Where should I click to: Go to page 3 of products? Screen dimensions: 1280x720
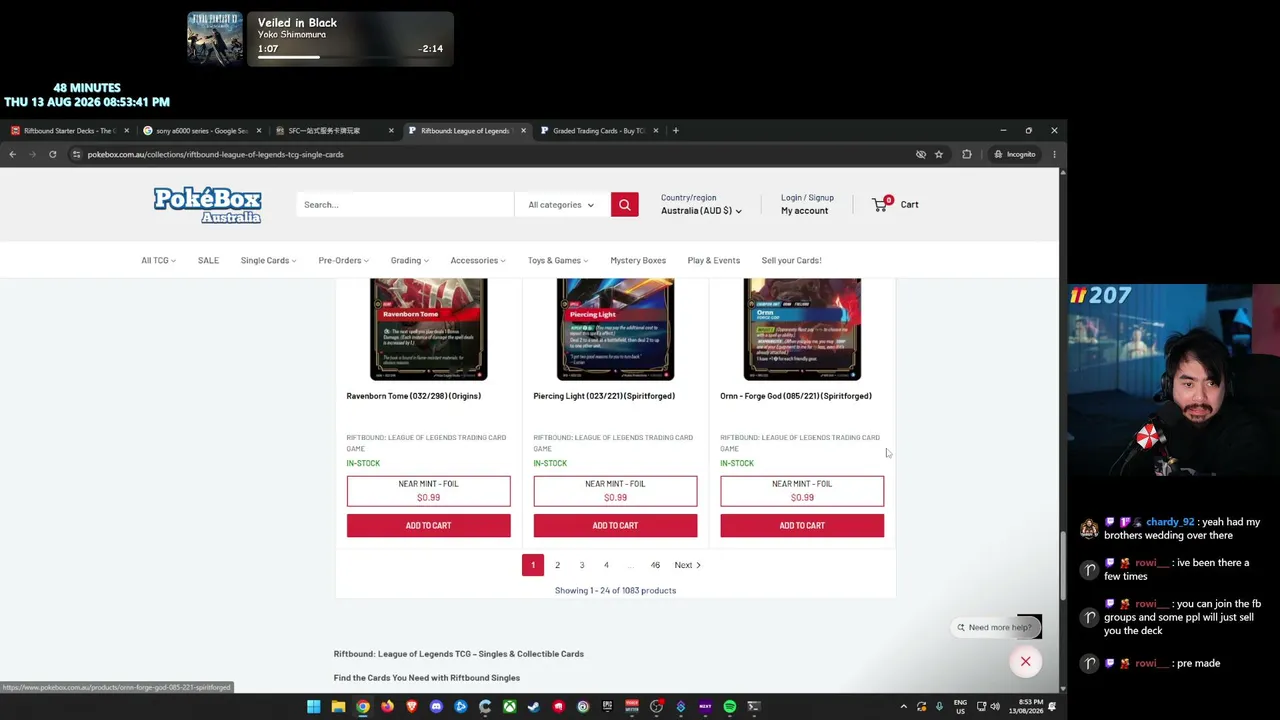tap(581, 565)
